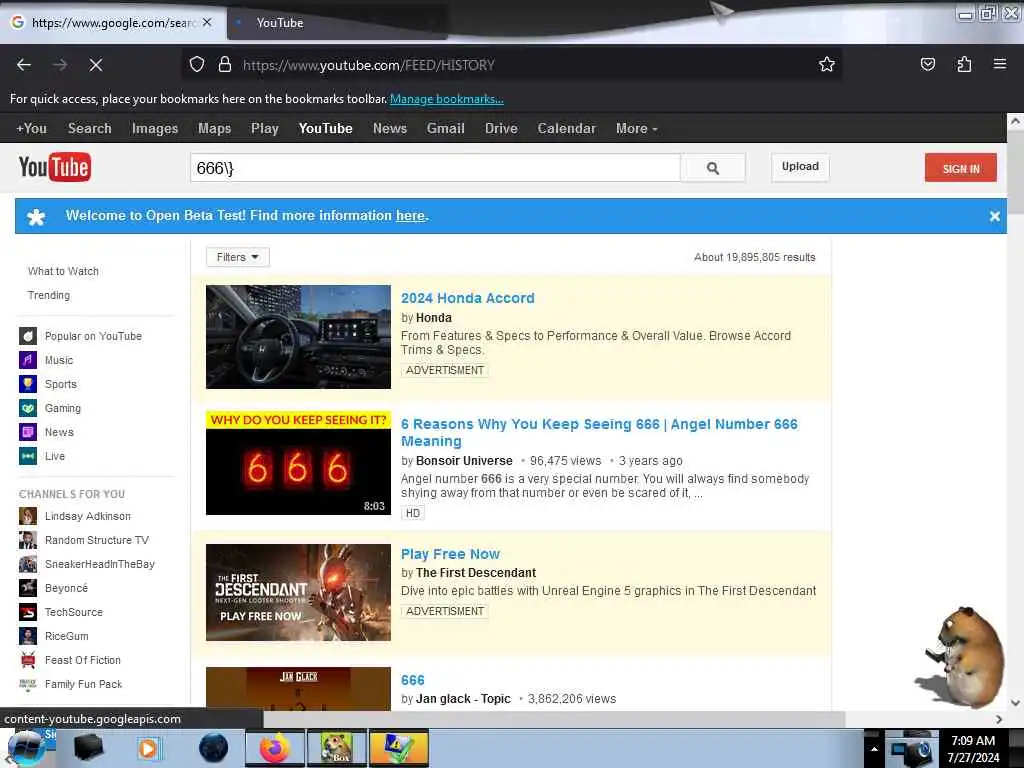The height and width of the screenshot is (768, 1024).
Task: Open 6 Reasons Why You Keep Seeing 666 title
Action: click(x=599, y=432)
